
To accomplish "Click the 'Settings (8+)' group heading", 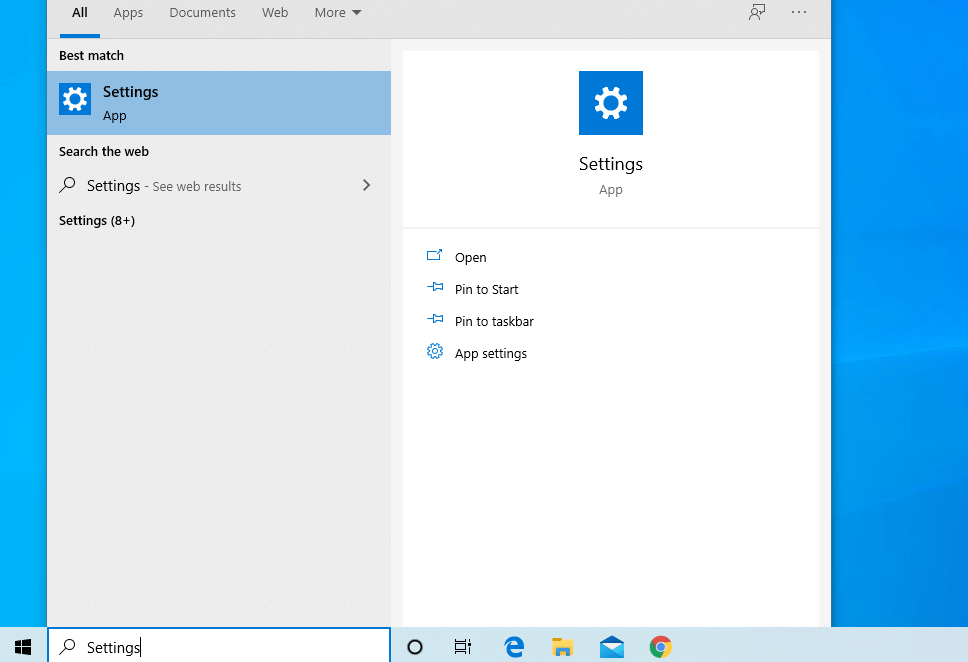I will coord(97,220).
